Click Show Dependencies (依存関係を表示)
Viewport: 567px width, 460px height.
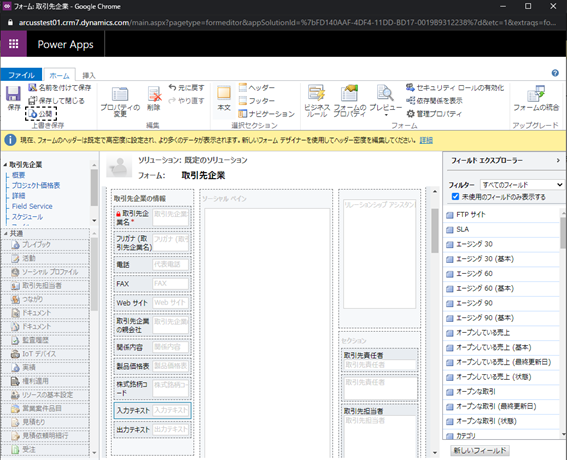434,101
